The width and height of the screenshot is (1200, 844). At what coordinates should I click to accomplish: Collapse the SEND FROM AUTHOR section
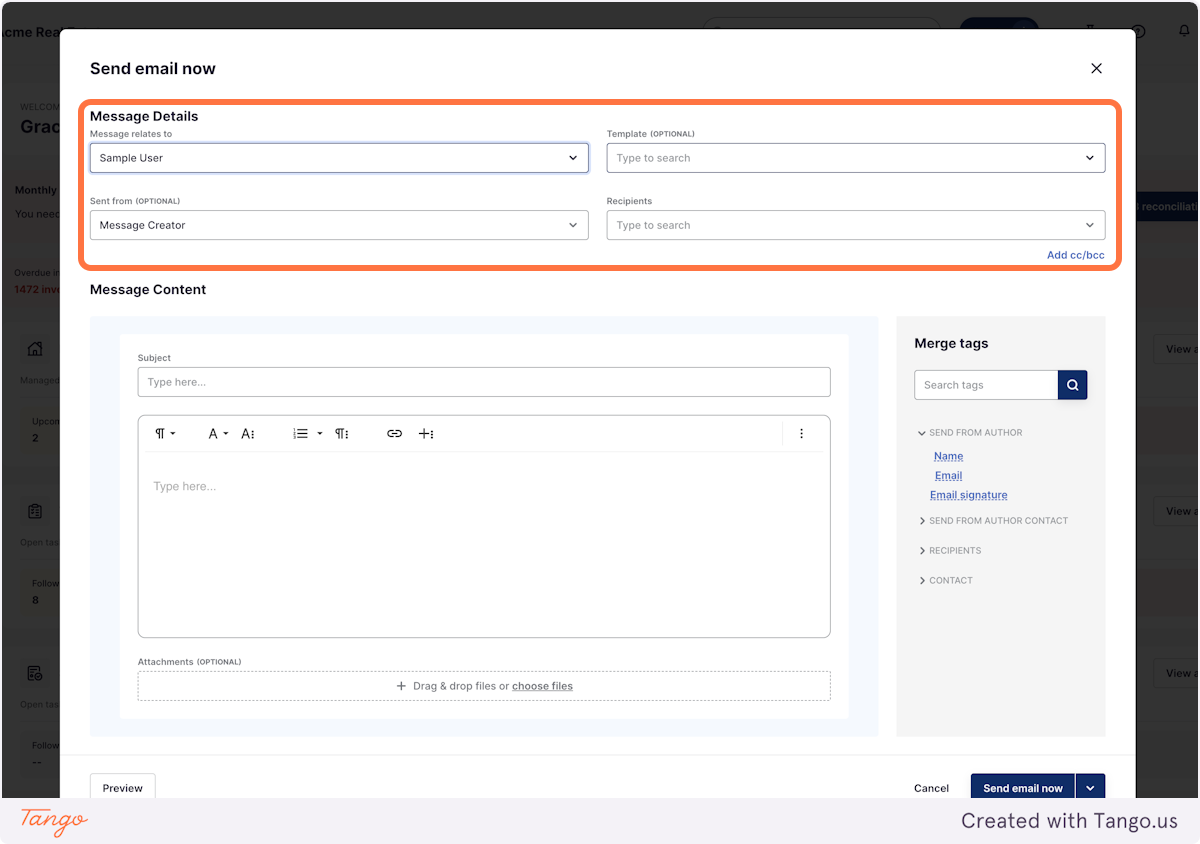(970, 433)
